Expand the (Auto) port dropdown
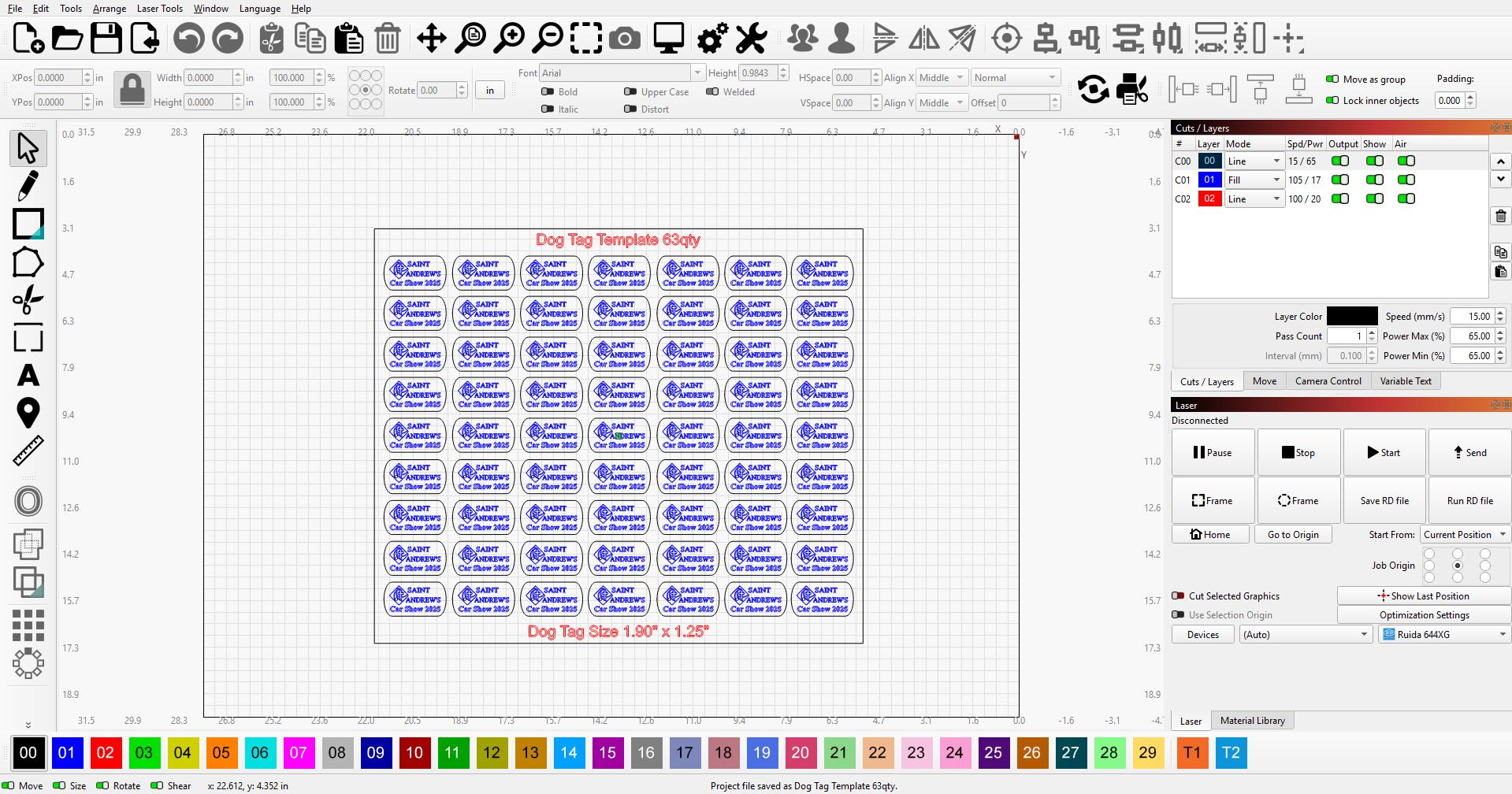 click(1306, 634)
